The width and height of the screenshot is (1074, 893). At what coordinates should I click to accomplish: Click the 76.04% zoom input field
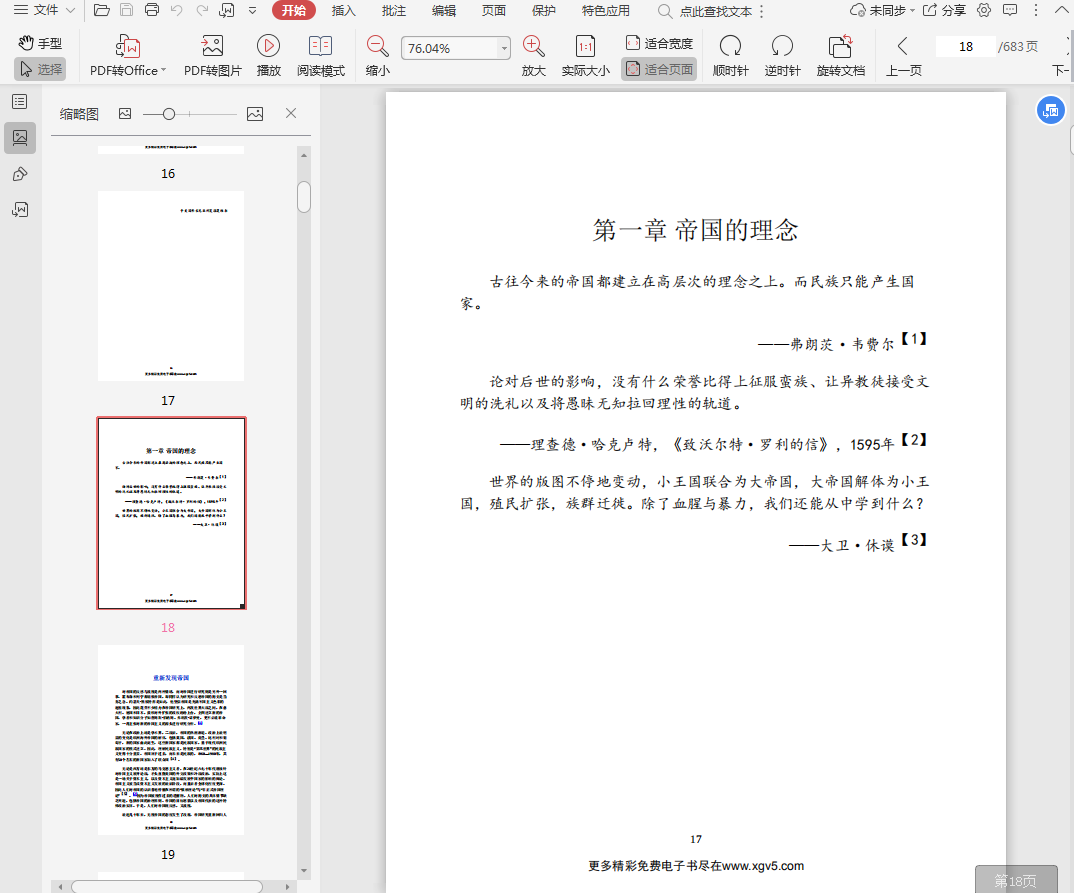pyautogui.click(x=449, y=48)
